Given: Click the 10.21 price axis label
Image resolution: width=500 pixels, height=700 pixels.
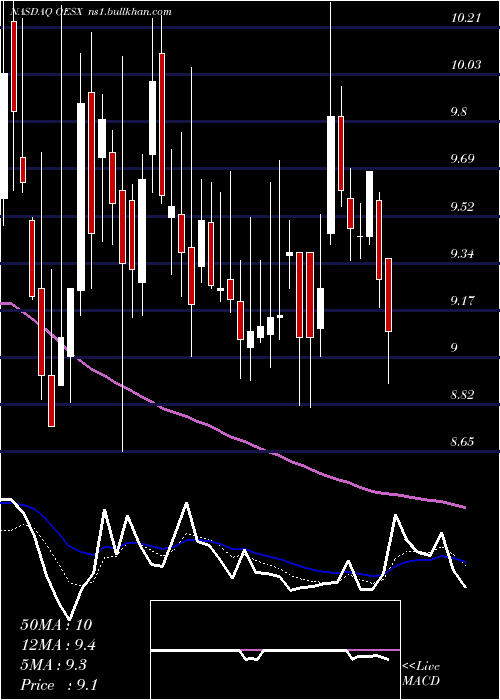Looking at the screenshot, I should tap(466, 19).
